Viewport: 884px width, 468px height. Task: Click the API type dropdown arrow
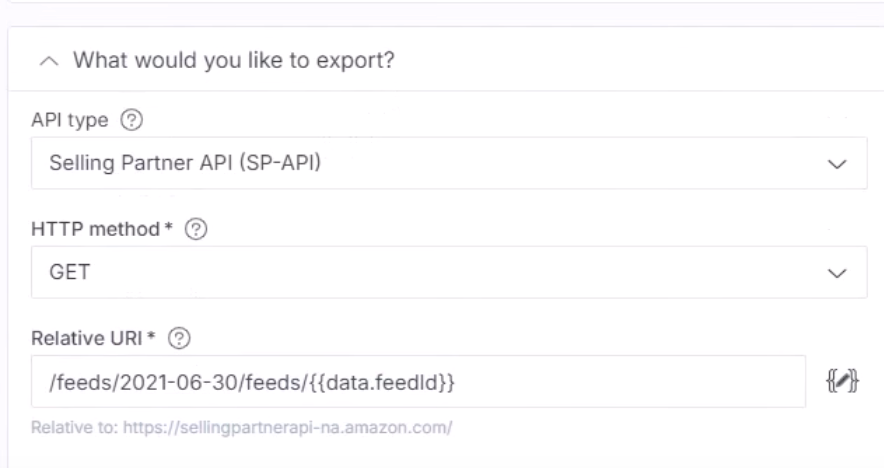(837, 164)
